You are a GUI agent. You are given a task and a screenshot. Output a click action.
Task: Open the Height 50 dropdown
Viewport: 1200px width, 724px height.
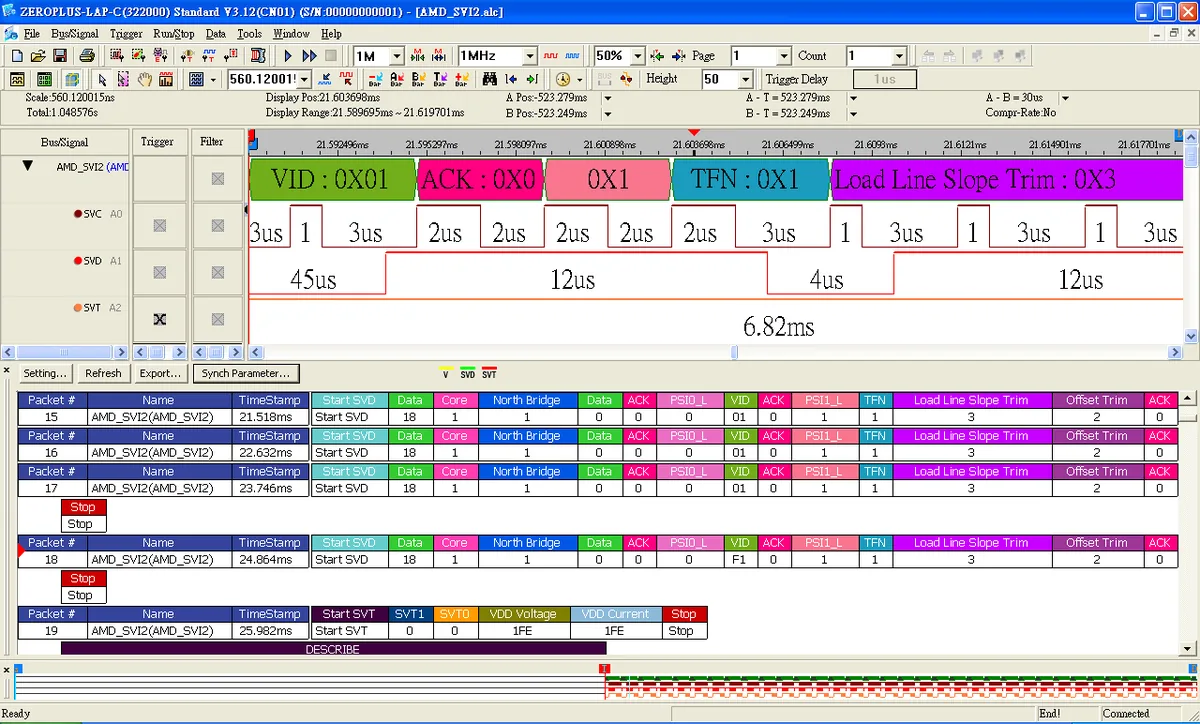click(x=745, y=79)
